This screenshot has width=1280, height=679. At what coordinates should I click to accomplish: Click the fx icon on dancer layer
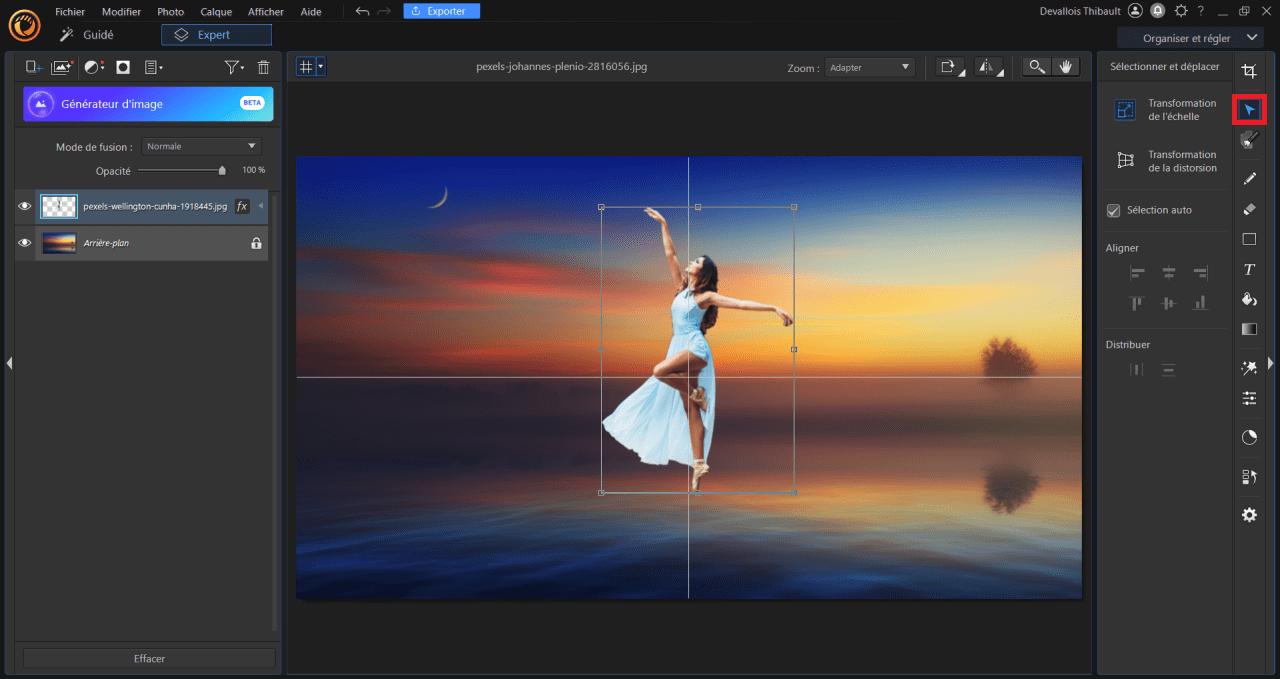click(x=242, y=207)
